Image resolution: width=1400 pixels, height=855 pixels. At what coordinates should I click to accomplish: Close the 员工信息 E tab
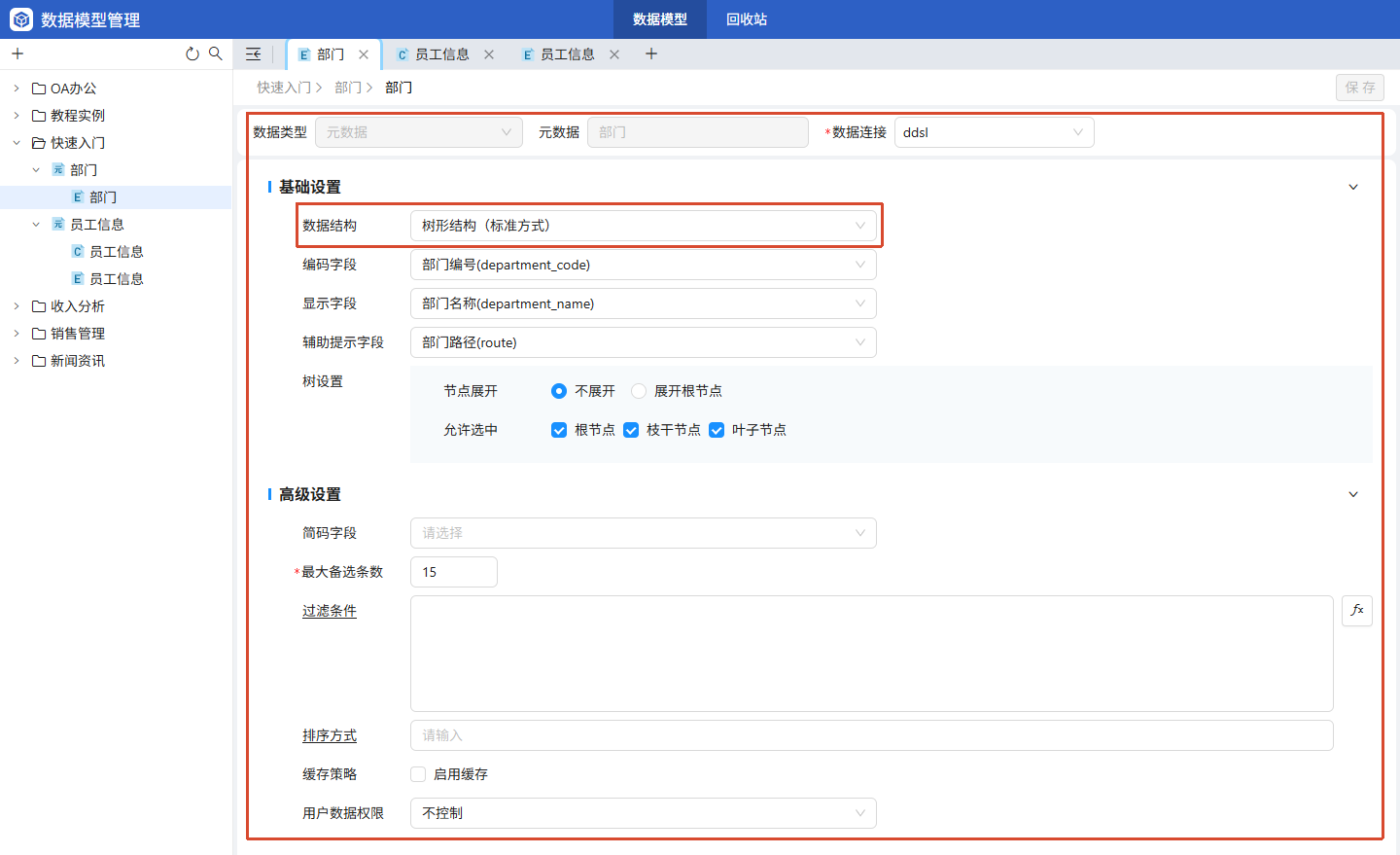tap(614, 54)
